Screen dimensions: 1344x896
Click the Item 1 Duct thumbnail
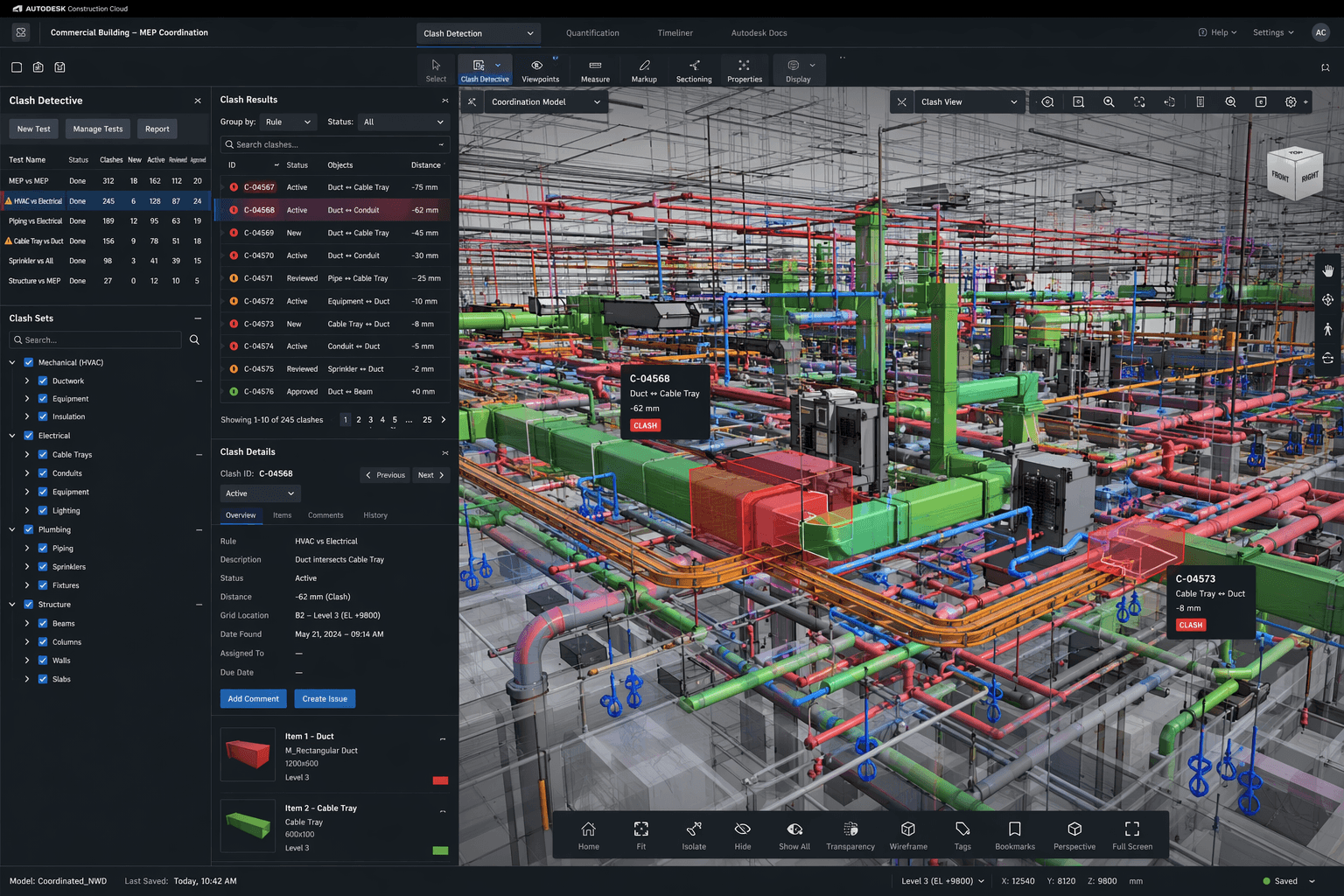[x=248, y=754]
